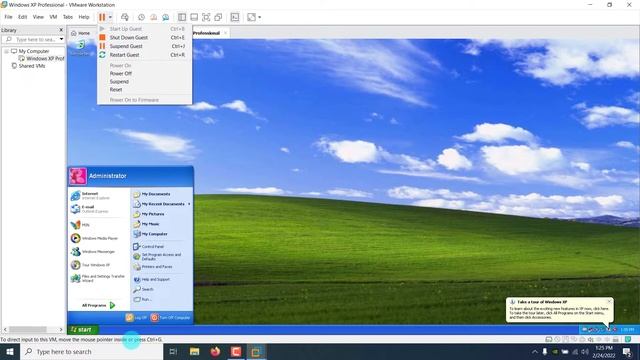The width and height of the screenshot is (640, 360).
Task: Open Windows Messenger from Start menu
Action: 99,252
